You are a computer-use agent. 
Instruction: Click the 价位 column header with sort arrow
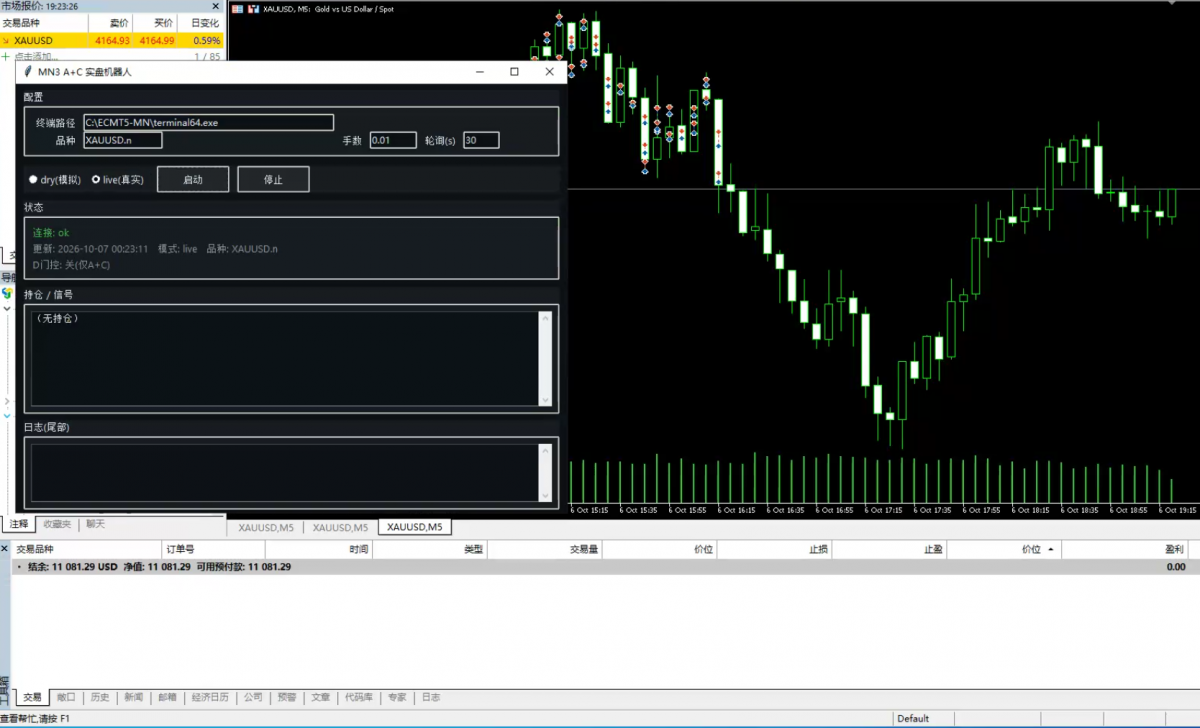pyautogui.click(x=1004, y=549)
